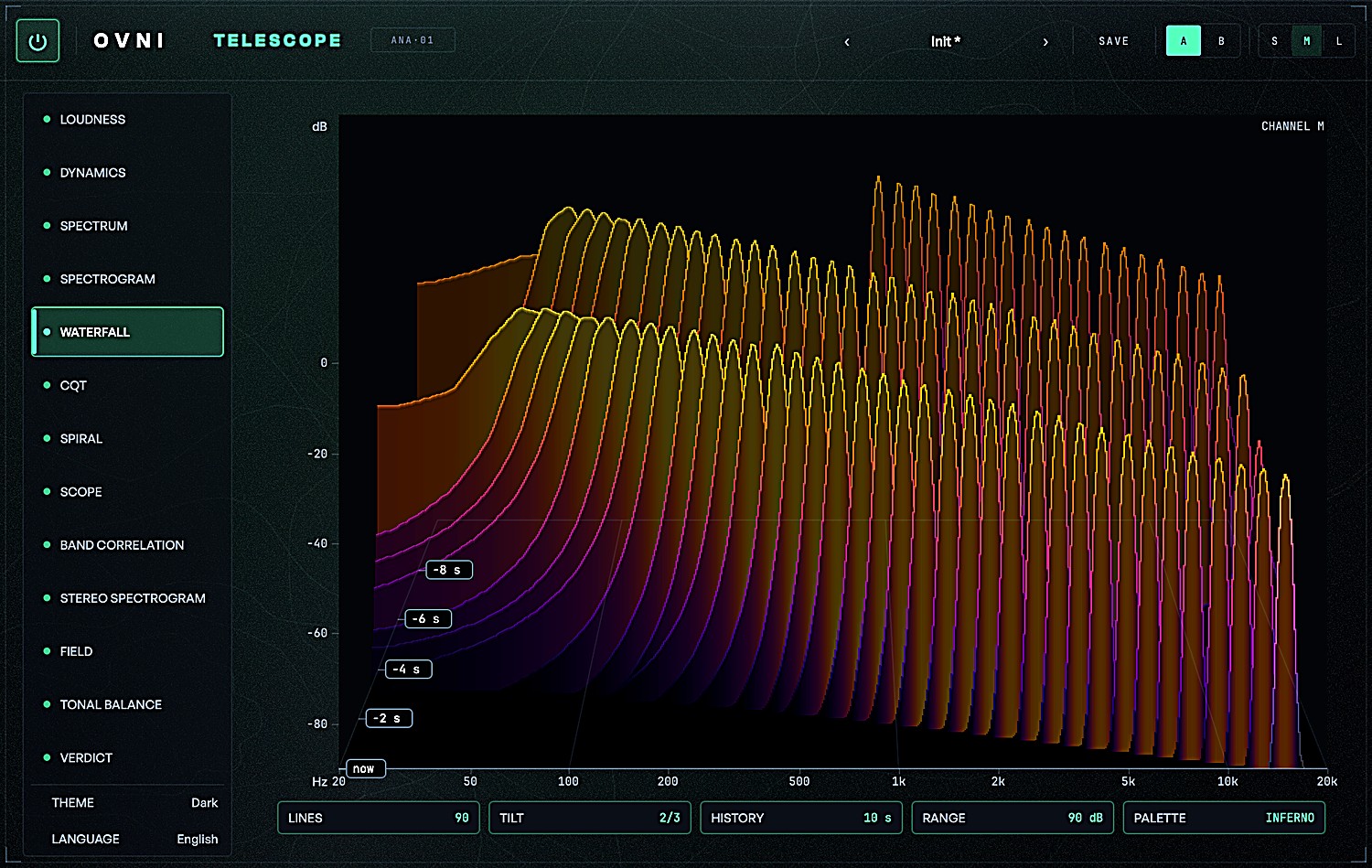Click the Init preset name

click(946, 41)
